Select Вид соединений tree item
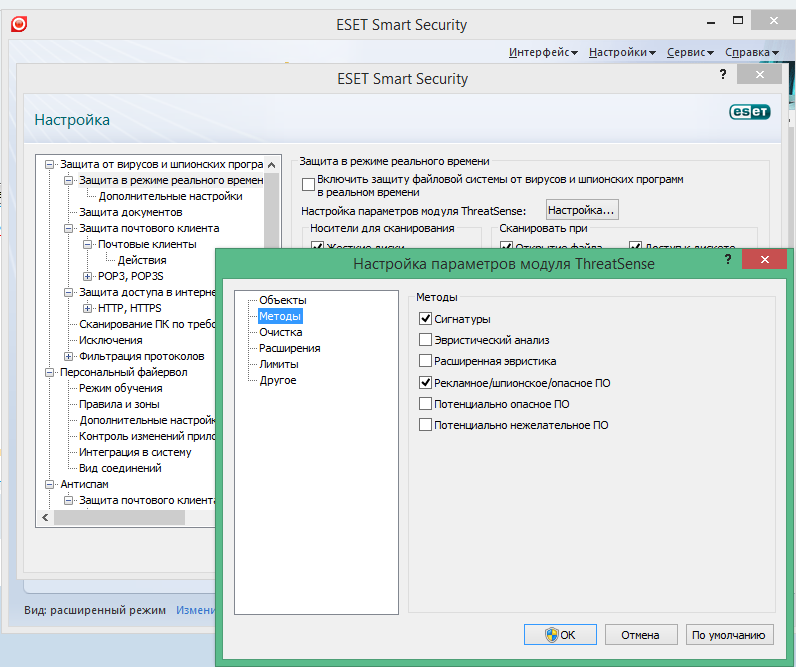 click(x=120, y=468)
